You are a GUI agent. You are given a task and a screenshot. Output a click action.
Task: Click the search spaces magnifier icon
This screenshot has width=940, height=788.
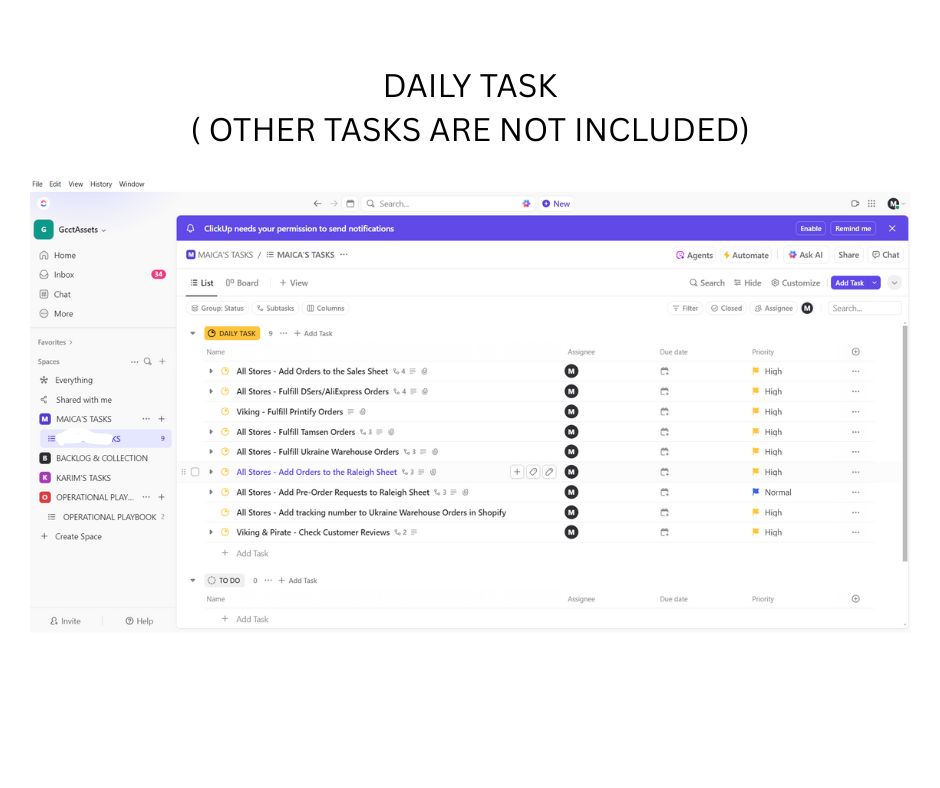coord(147,362)
